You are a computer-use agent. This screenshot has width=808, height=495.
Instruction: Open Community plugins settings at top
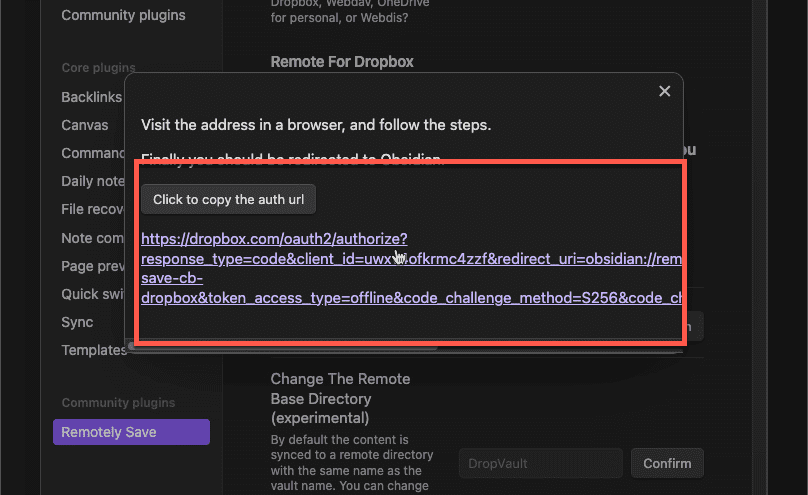pyautogui.click(x=123, y=16)
